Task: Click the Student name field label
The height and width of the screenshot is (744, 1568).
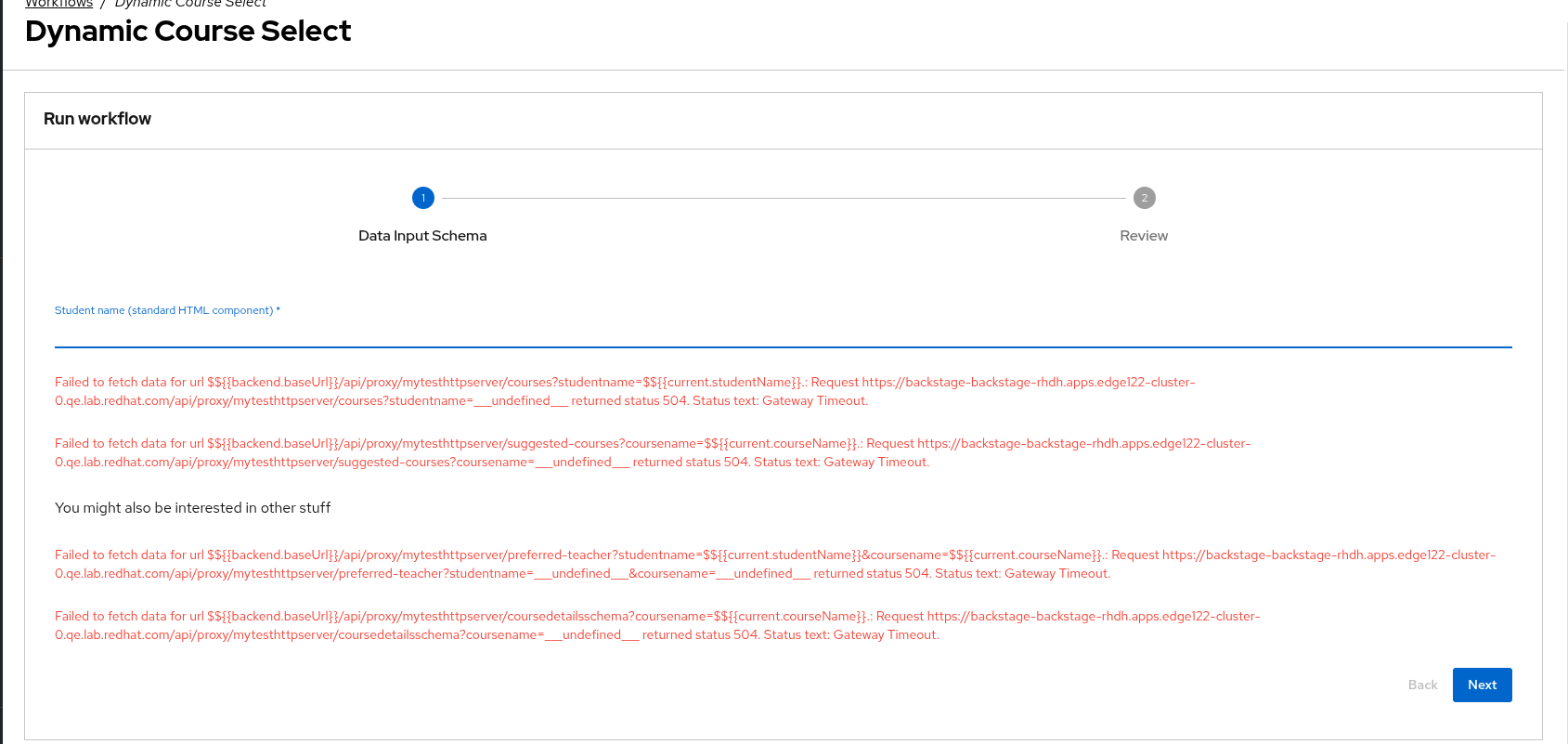Action: [x=163, y=310]
